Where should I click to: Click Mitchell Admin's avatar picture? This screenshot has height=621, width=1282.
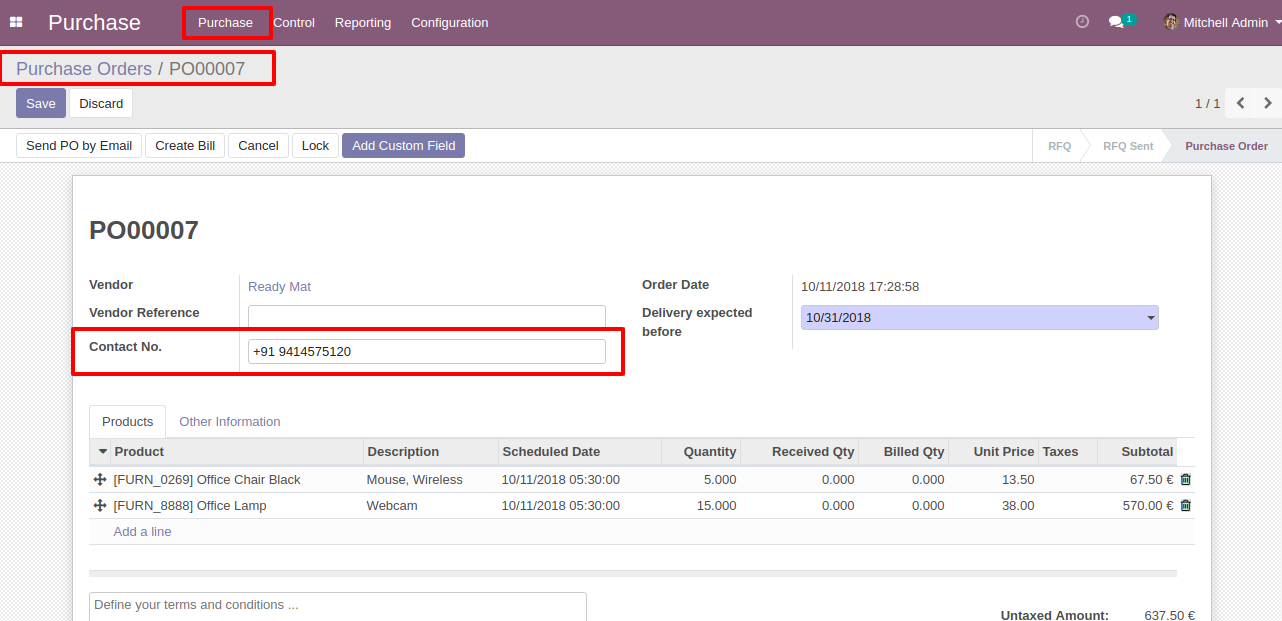click(x=1171, y=22)
